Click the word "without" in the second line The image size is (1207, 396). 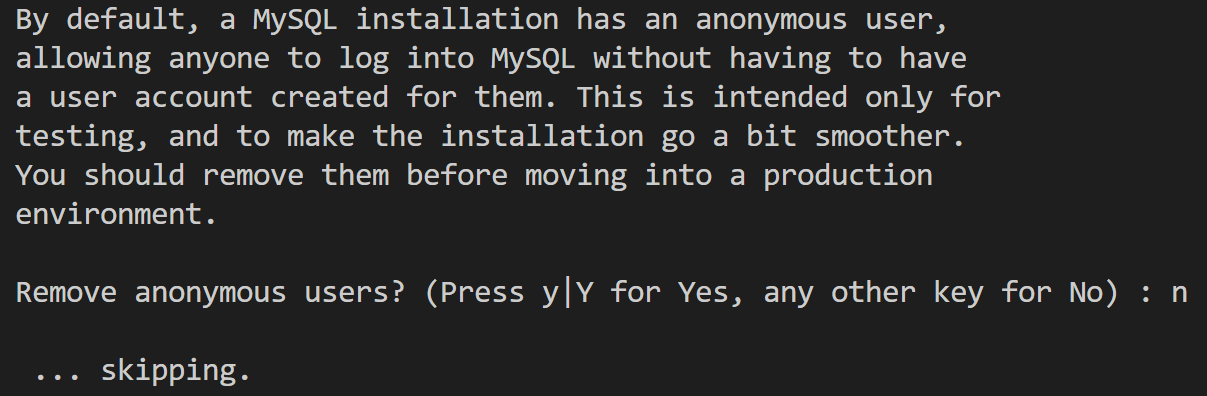tap(651, 59)
